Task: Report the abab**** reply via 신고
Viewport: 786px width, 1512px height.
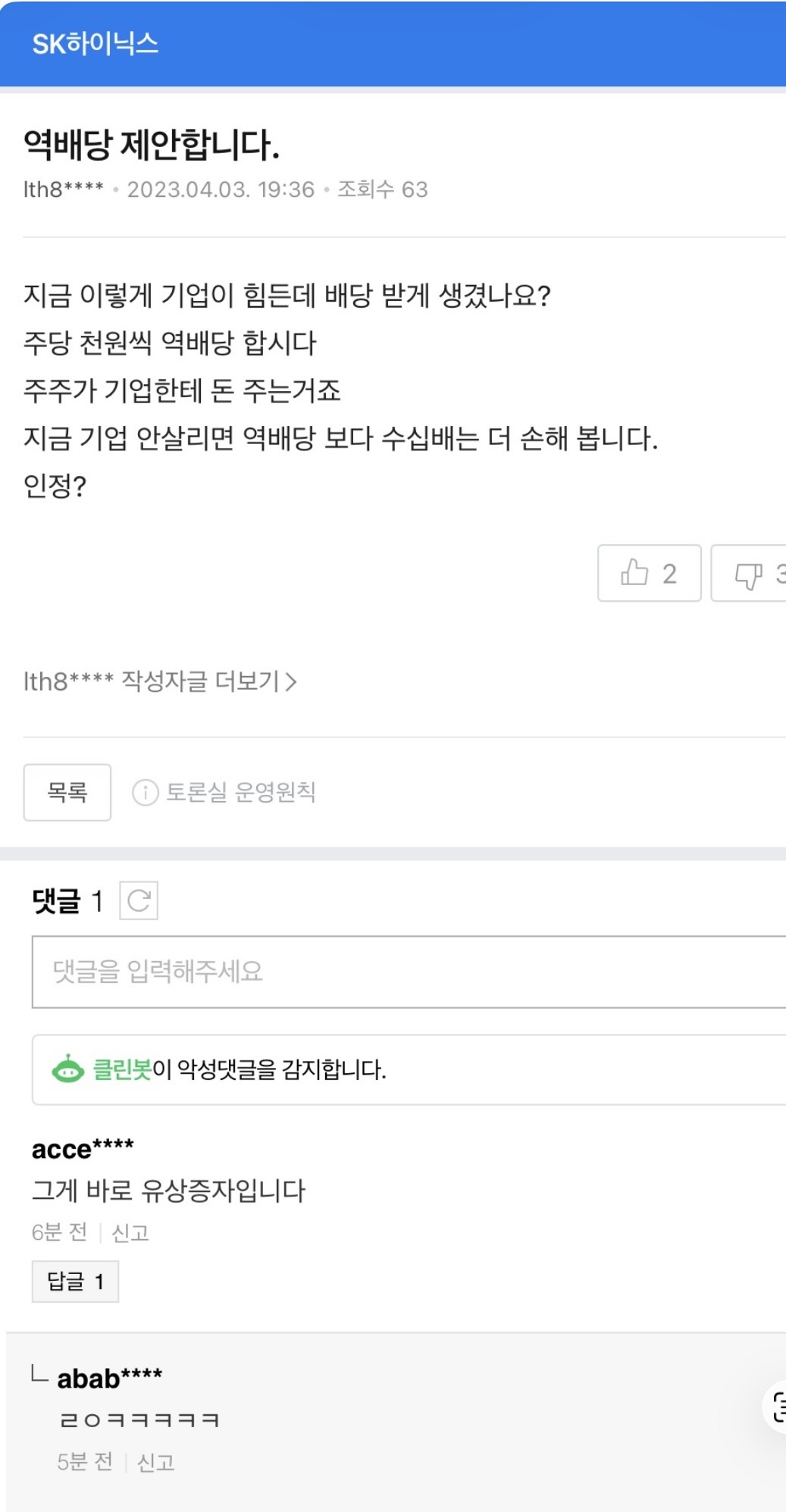Action: click(156, 1462)
